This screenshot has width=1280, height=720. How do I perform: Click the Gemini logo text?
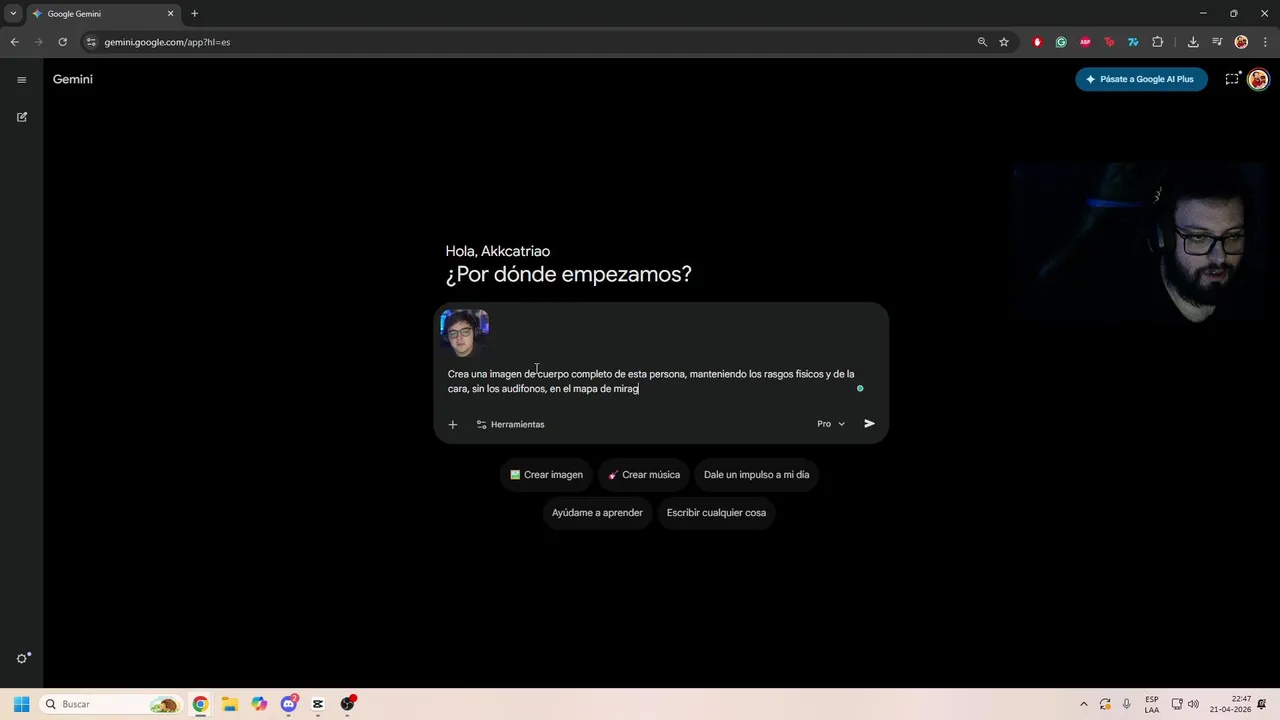coord(73,79)
